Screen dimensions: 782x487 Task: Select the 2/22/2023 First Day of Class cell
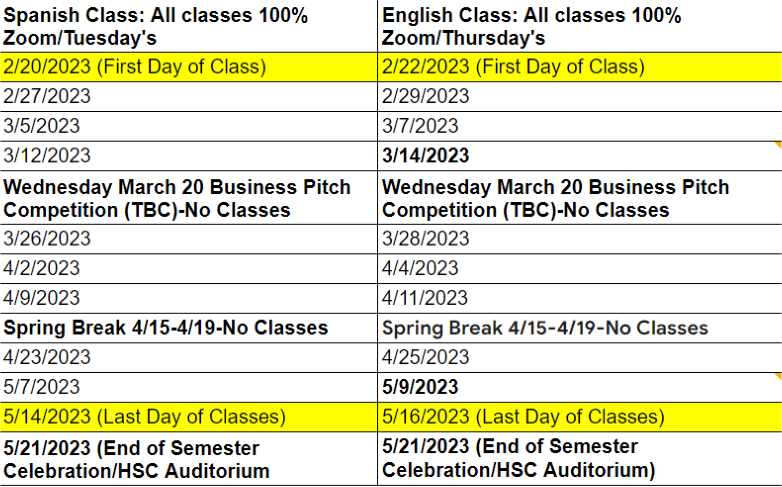[580, 67]
